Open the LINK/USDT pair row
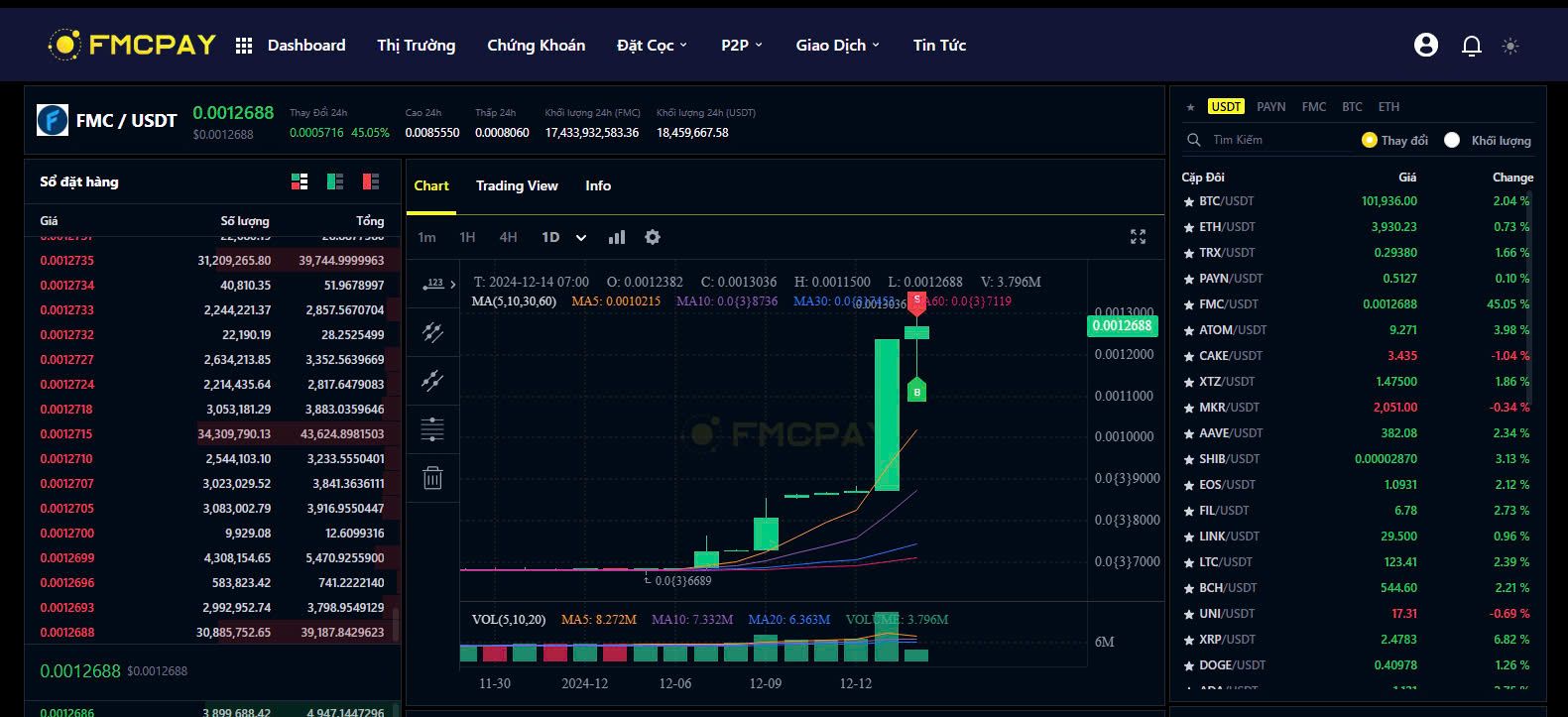This screenshot has width=1568, height=717. [1358, 537]
